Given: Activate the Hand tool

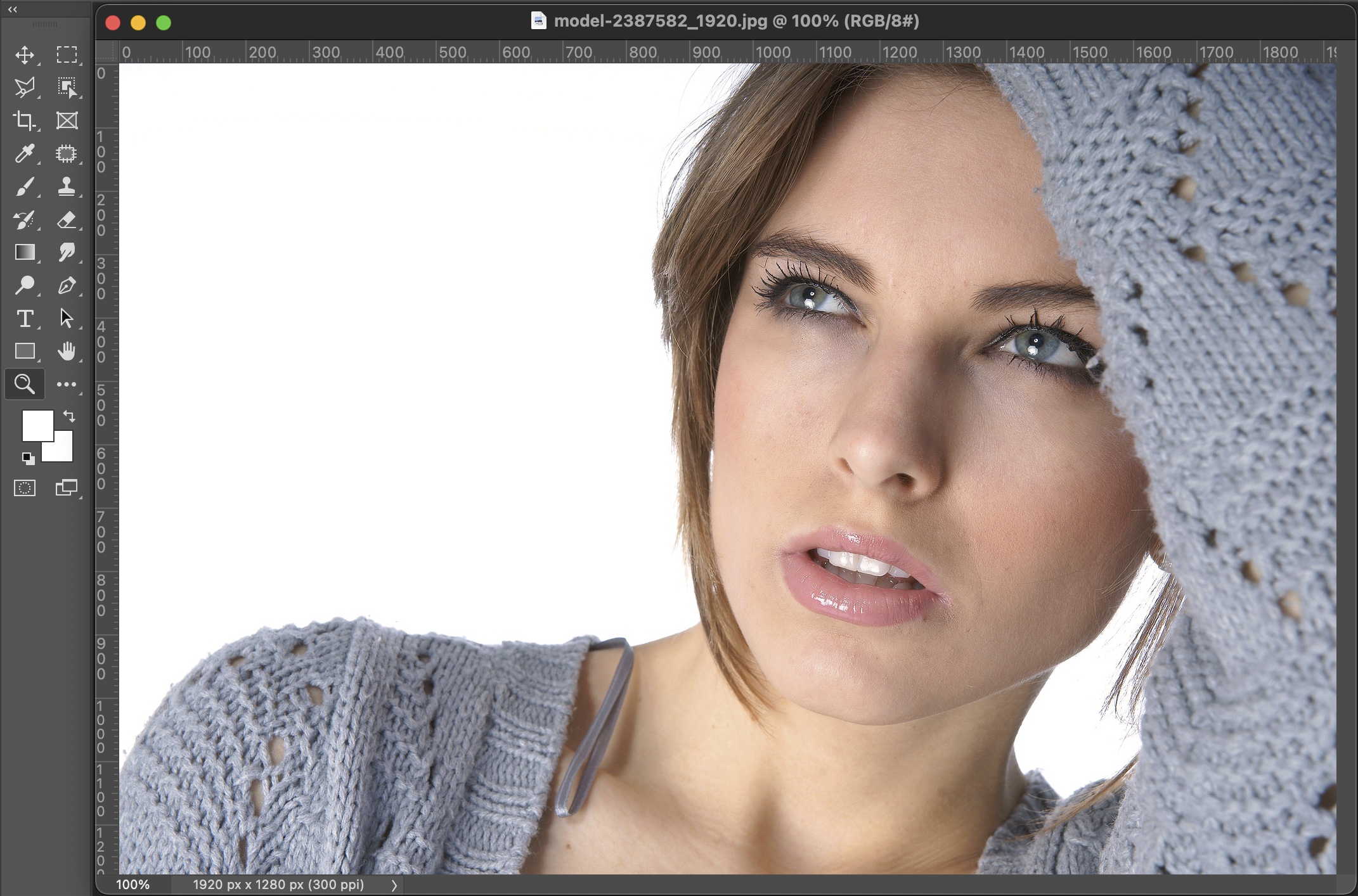Looking at the screenshot, I should click(x=67, y=351).
